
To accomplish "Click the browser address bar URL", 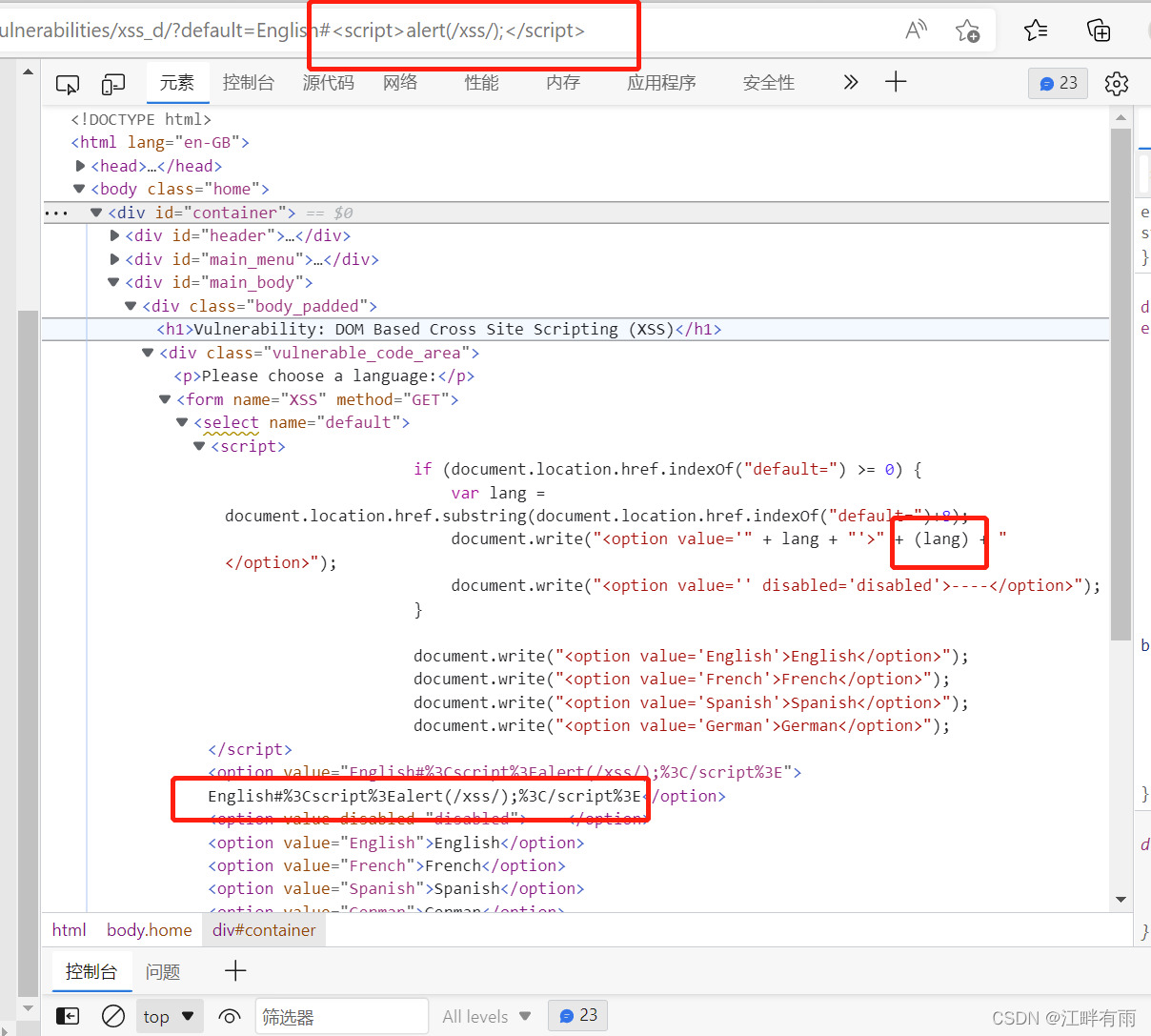I will tap(293, 30).
